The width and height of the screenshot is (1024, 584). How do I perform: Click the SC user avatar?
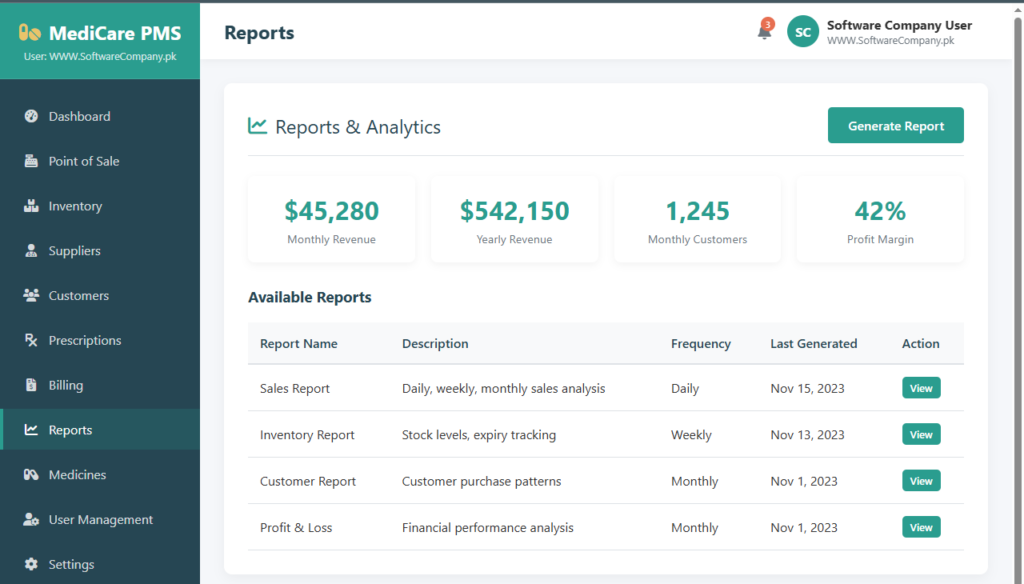pos(802,32)
